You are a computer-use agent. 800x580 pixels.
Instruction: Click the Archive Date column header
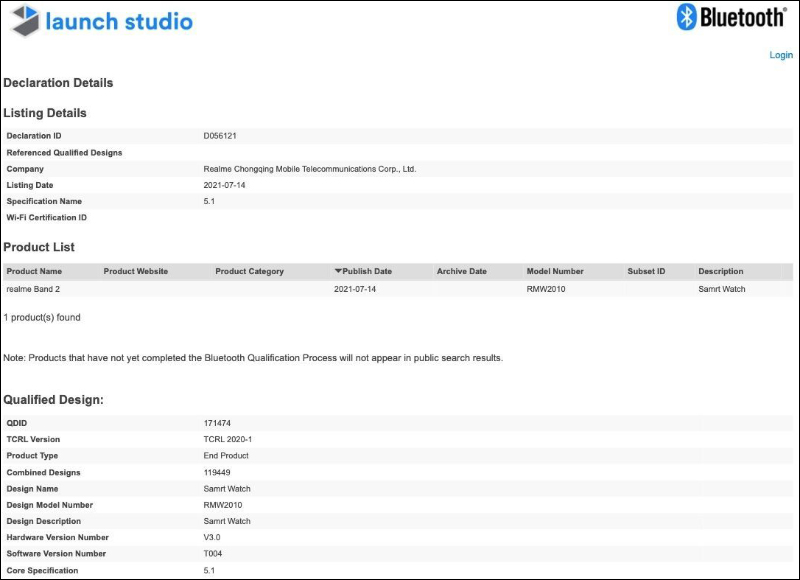coord(462,271)
